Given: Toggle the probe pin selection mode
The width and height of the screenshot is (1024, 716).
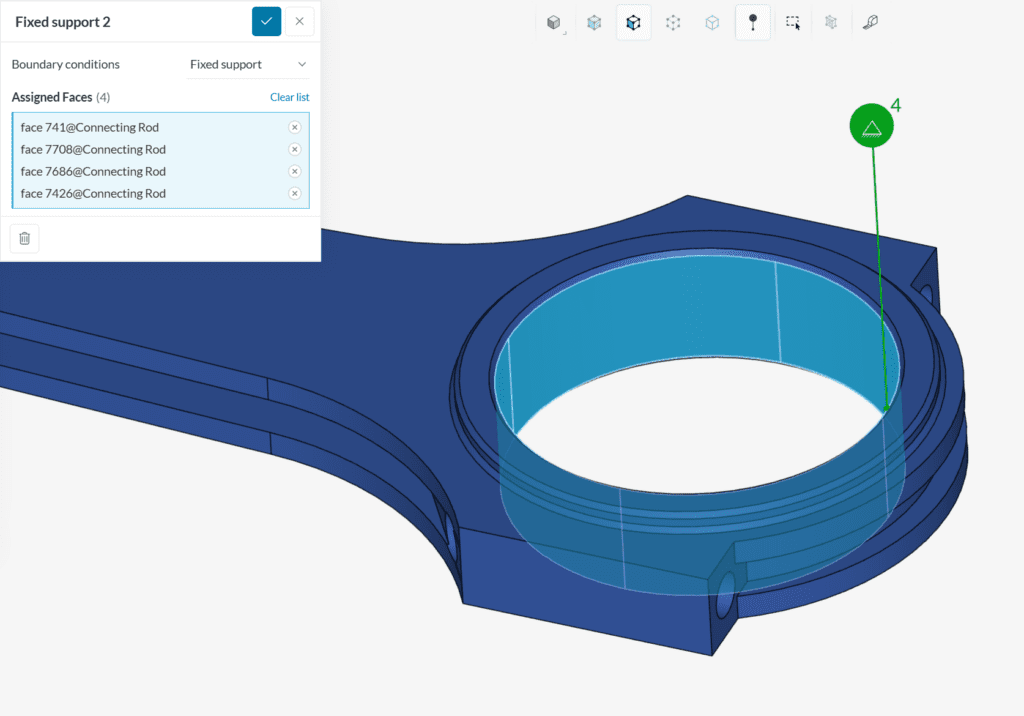Looking at the screenshot, I should (x=752, y=22).
